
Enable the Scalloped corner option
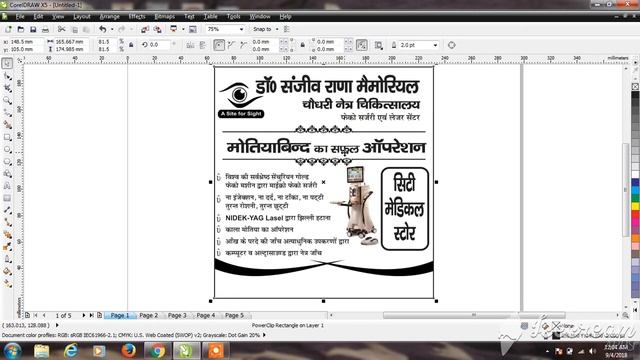coord(231,45)
